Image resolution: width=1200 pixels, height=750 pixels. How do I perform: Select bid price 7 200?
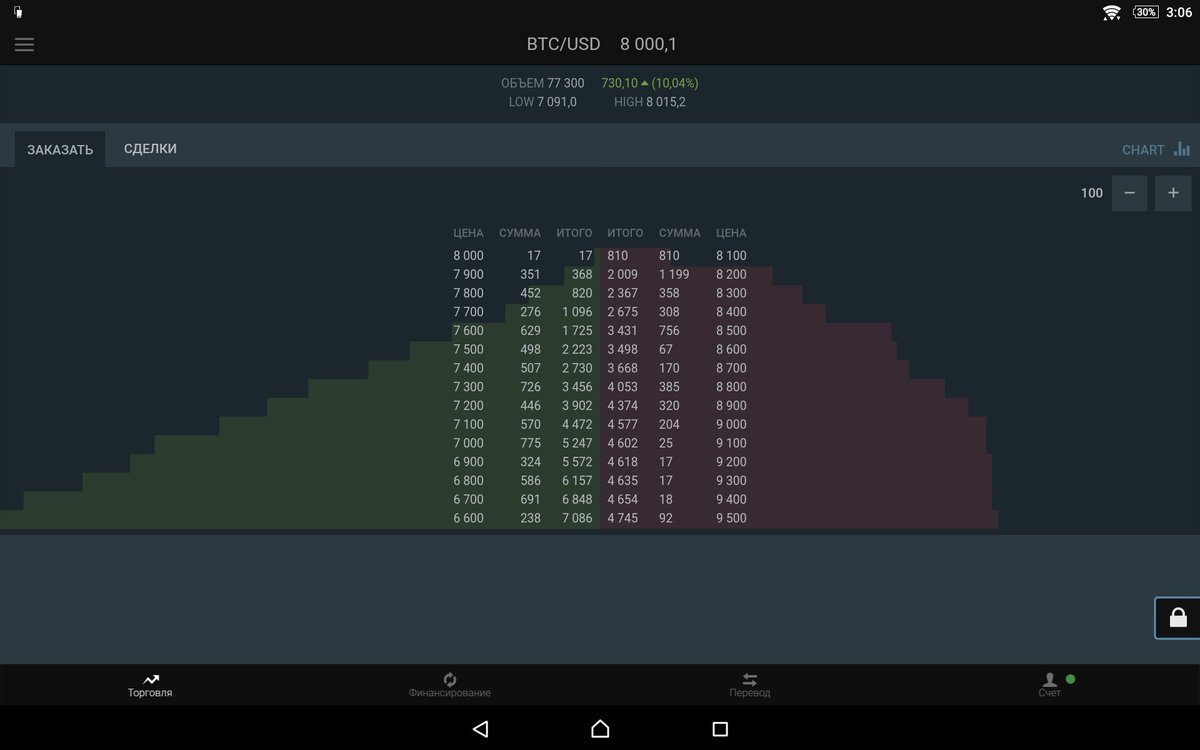click(x=468, y=406)
